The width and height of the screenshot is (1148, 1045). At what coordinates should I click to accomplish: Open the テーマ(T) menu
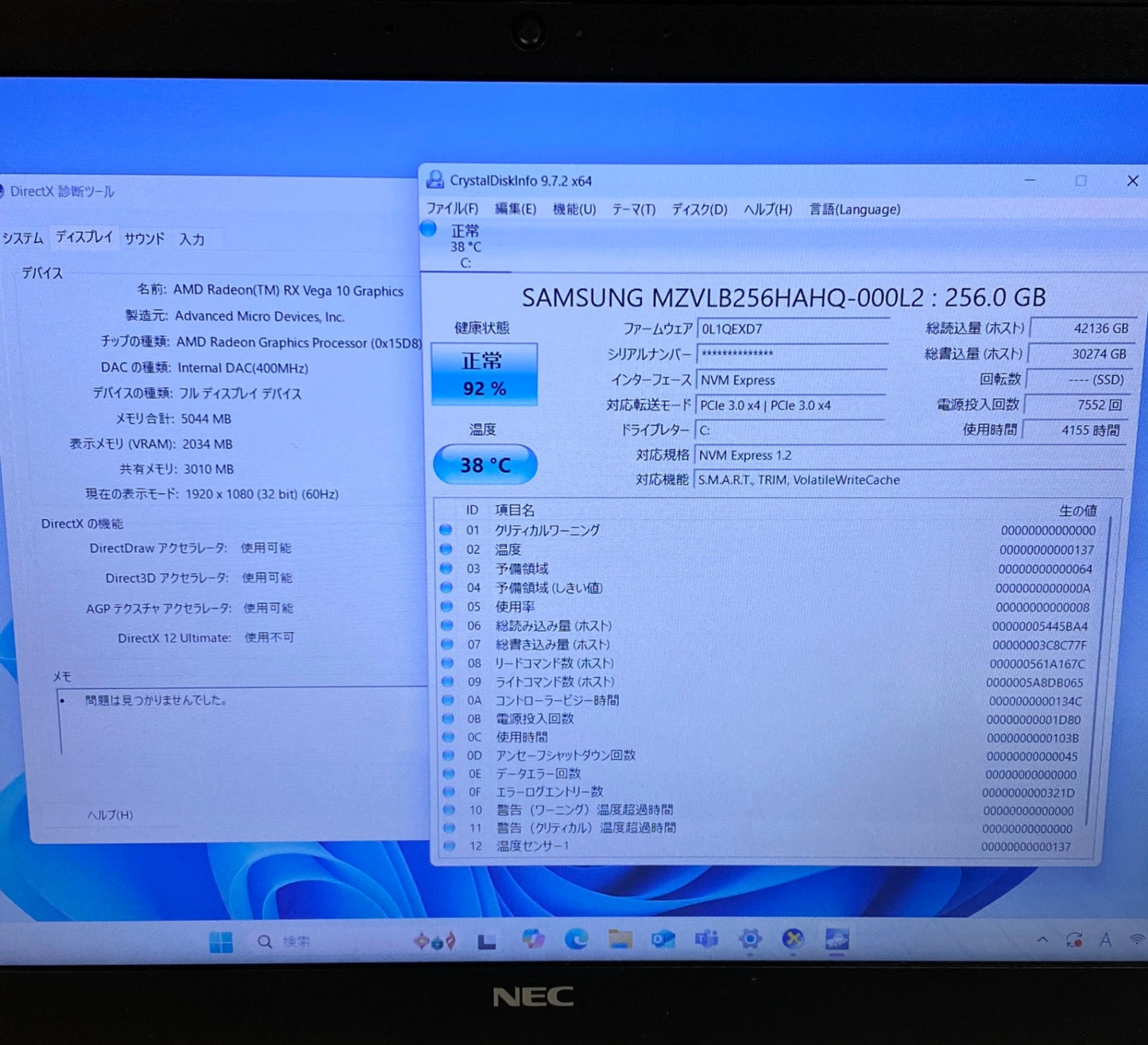633,209
